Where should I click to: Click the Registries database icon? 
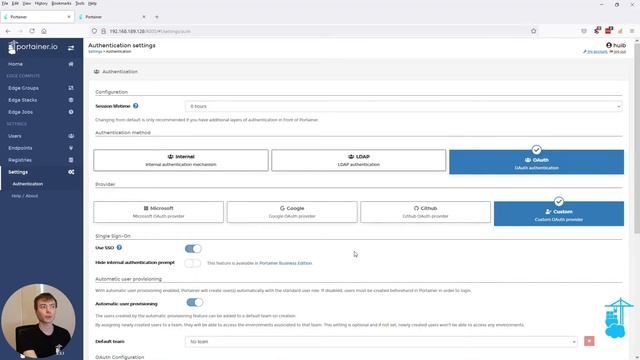pos(71,160)
